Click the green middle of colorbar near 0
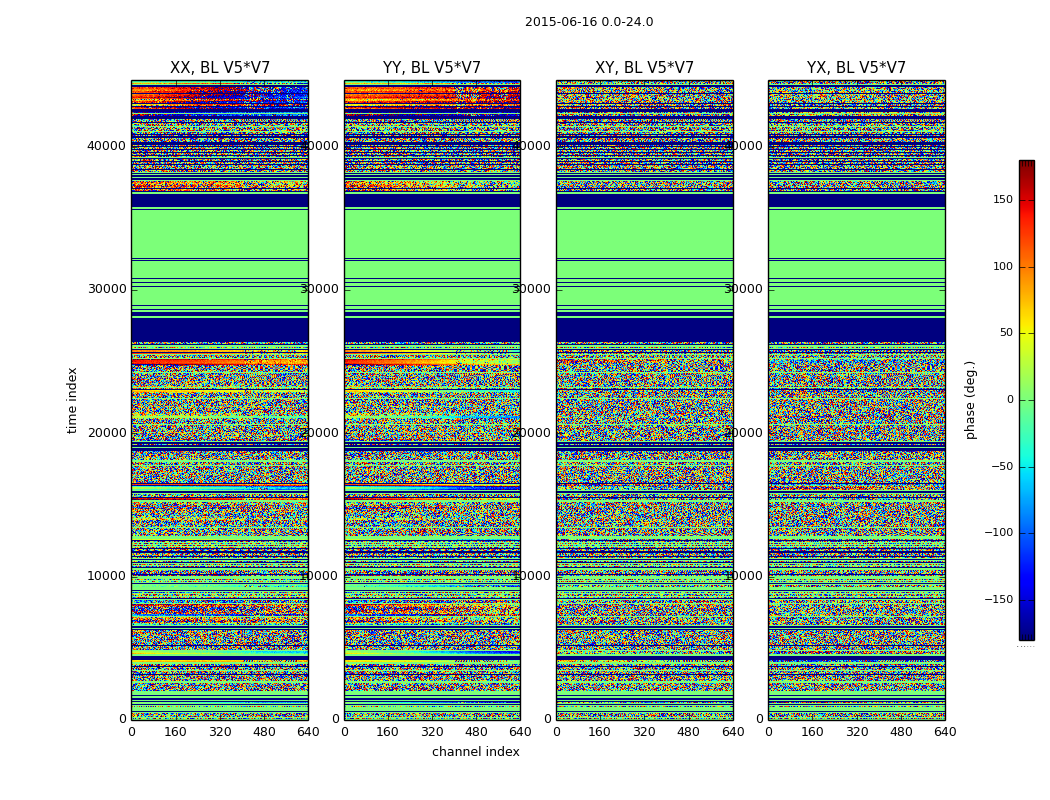1050x800 pixels. pos(1027,400)
